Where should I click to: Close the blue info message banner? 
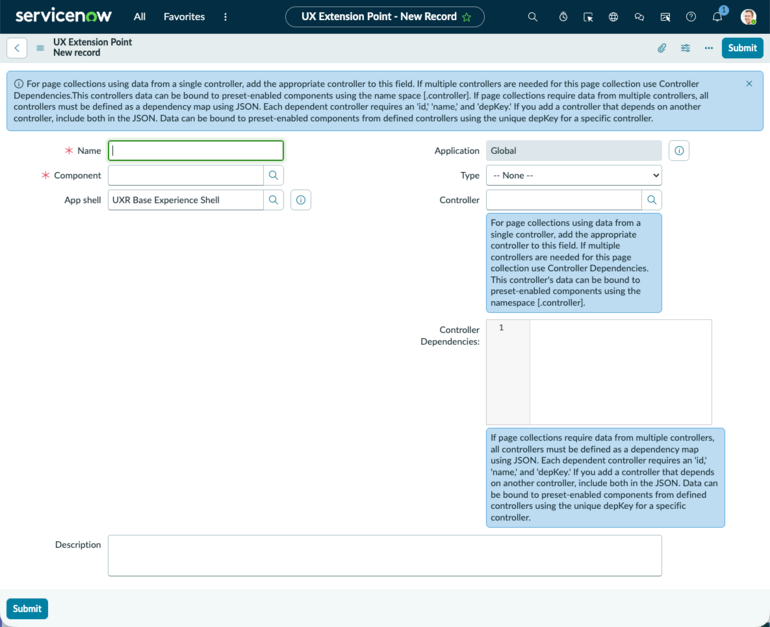749,83
